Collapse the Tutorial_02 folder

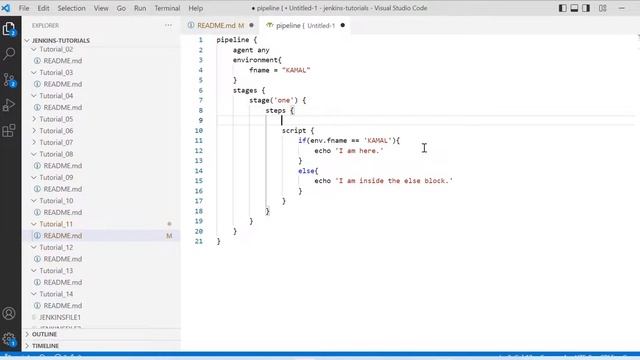(56, 49)
